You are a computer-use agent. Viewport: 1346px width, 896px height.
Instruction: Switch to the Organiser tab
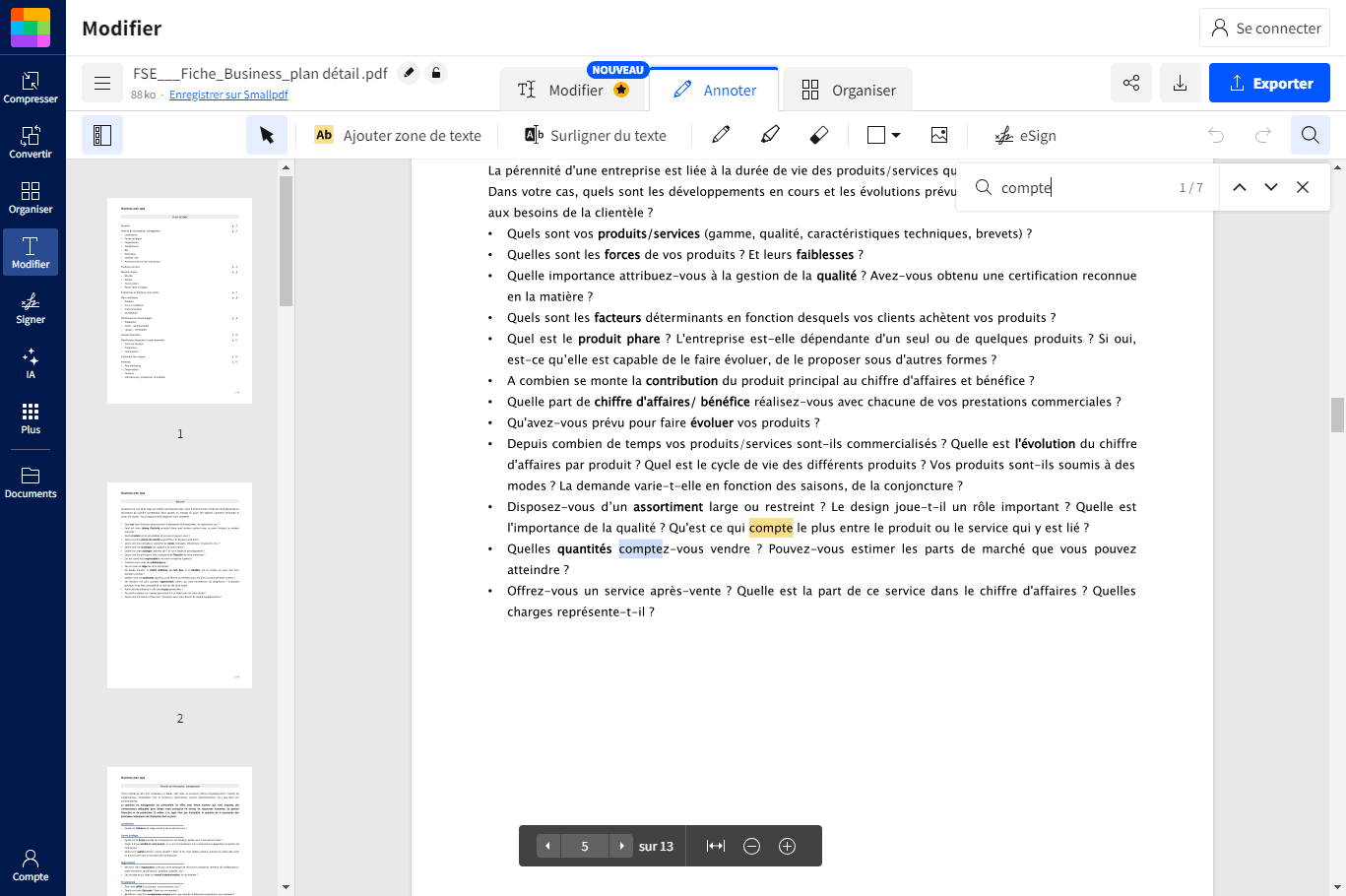[848, 90]
